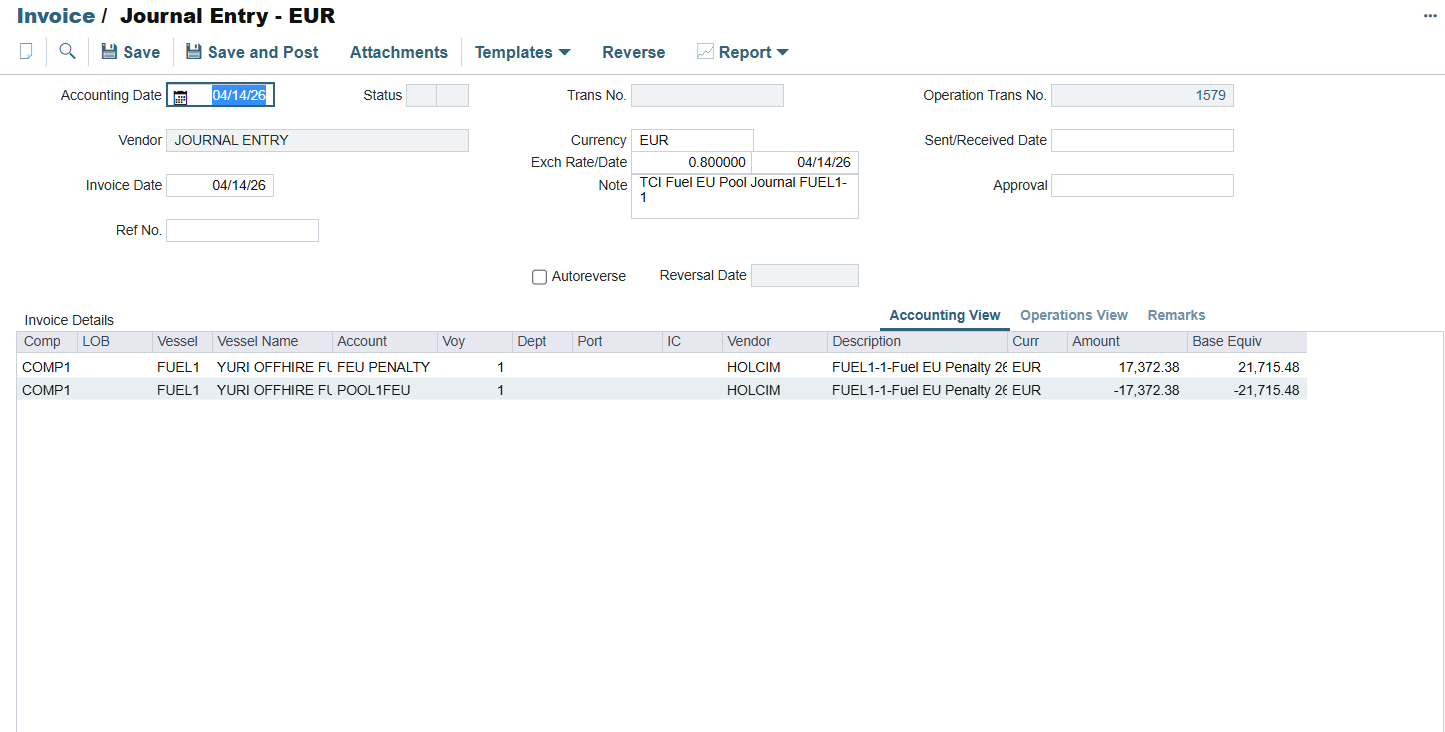The image size is (1445, 732).
Task: Switch to the Remarks tab
Action: coord(1176,315)
